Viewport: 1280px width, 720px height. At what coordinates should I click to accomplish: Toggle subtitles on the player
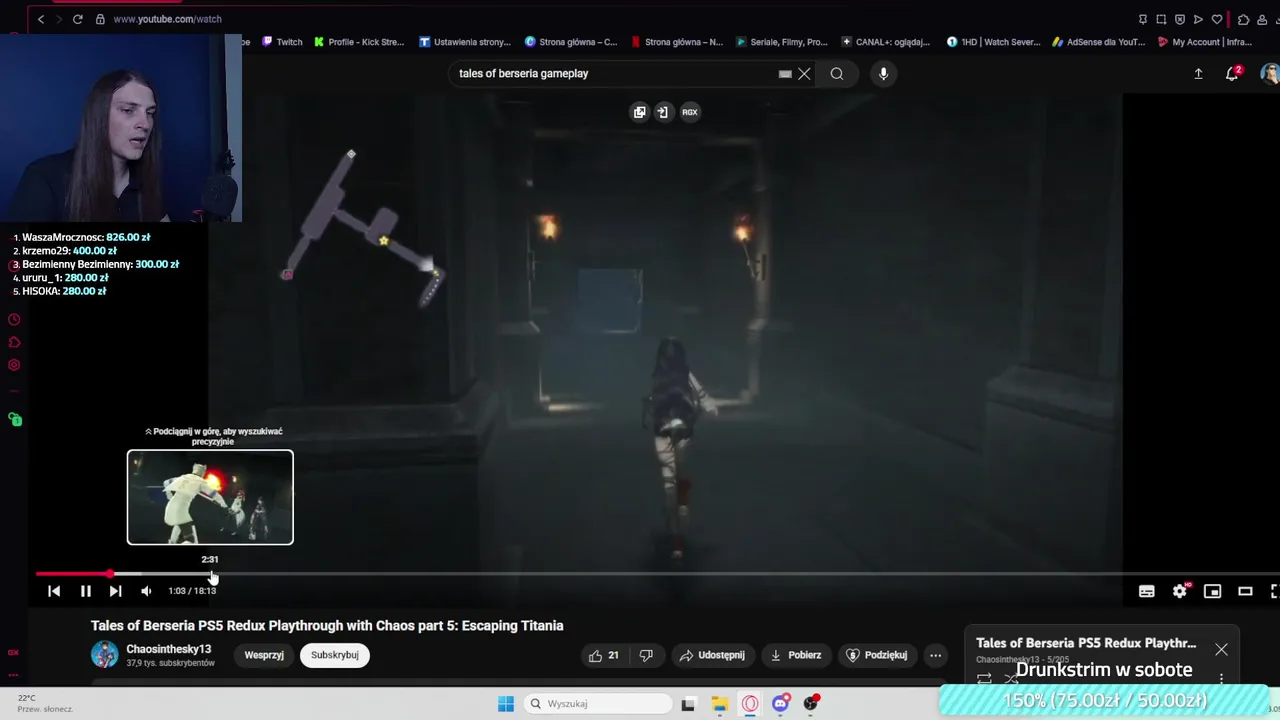(x=1147, y=591)
